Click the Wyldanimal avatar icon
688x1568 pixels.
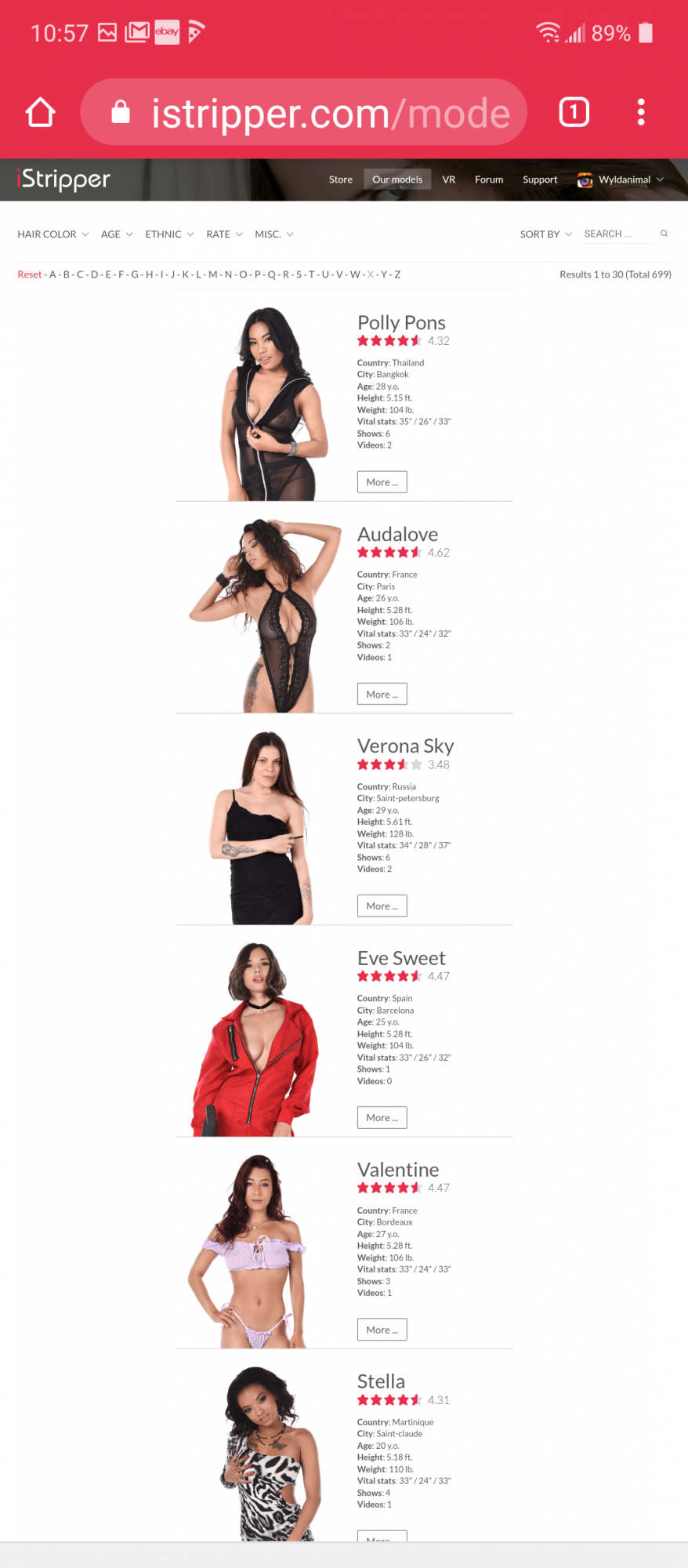[585, 180]
